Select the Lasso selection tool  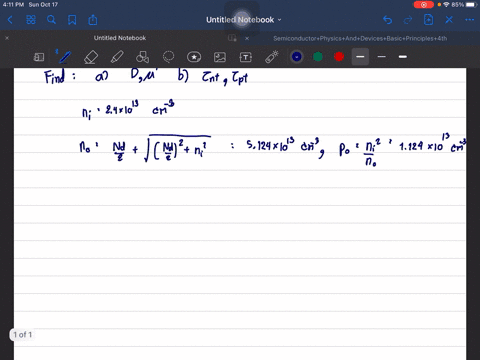pos(168,57)
